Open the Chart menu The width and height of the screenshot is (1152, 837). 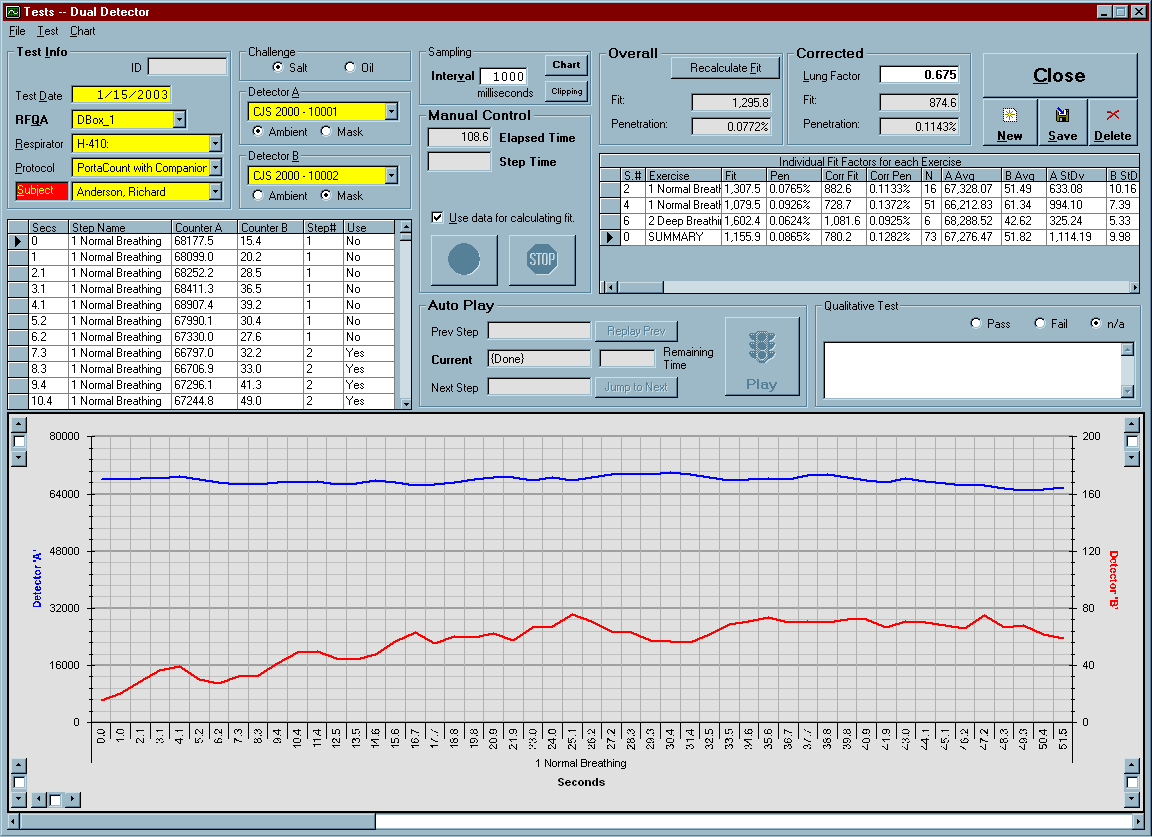pos(83,31)
